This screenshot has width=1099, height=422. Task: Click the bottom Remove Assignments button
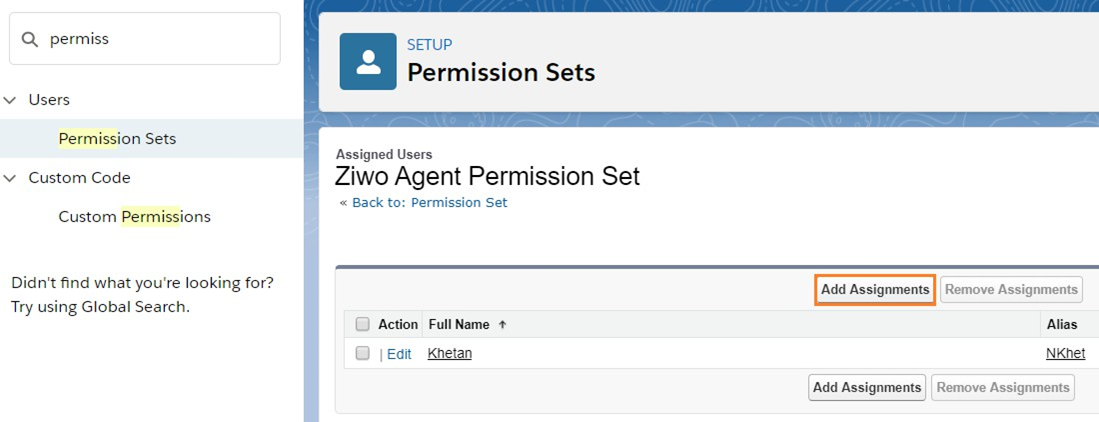(1003, 388)
